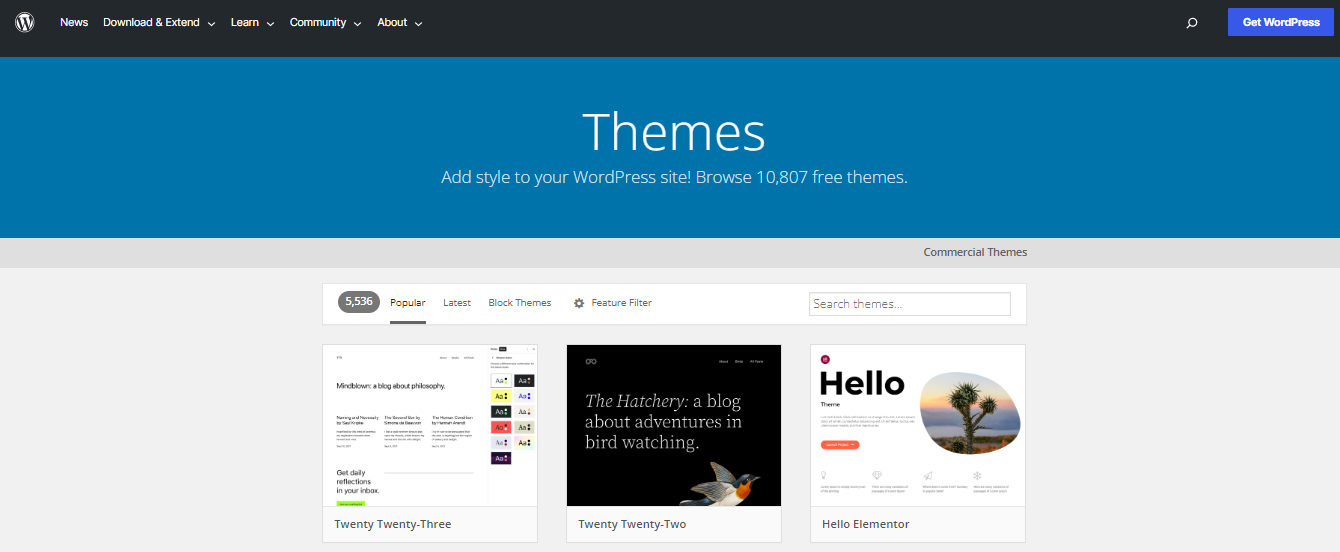Image resolution: width=1340 pixels, height=552 pixels.
Task: Click the Get WordPress button
Action: [1281, 22]
